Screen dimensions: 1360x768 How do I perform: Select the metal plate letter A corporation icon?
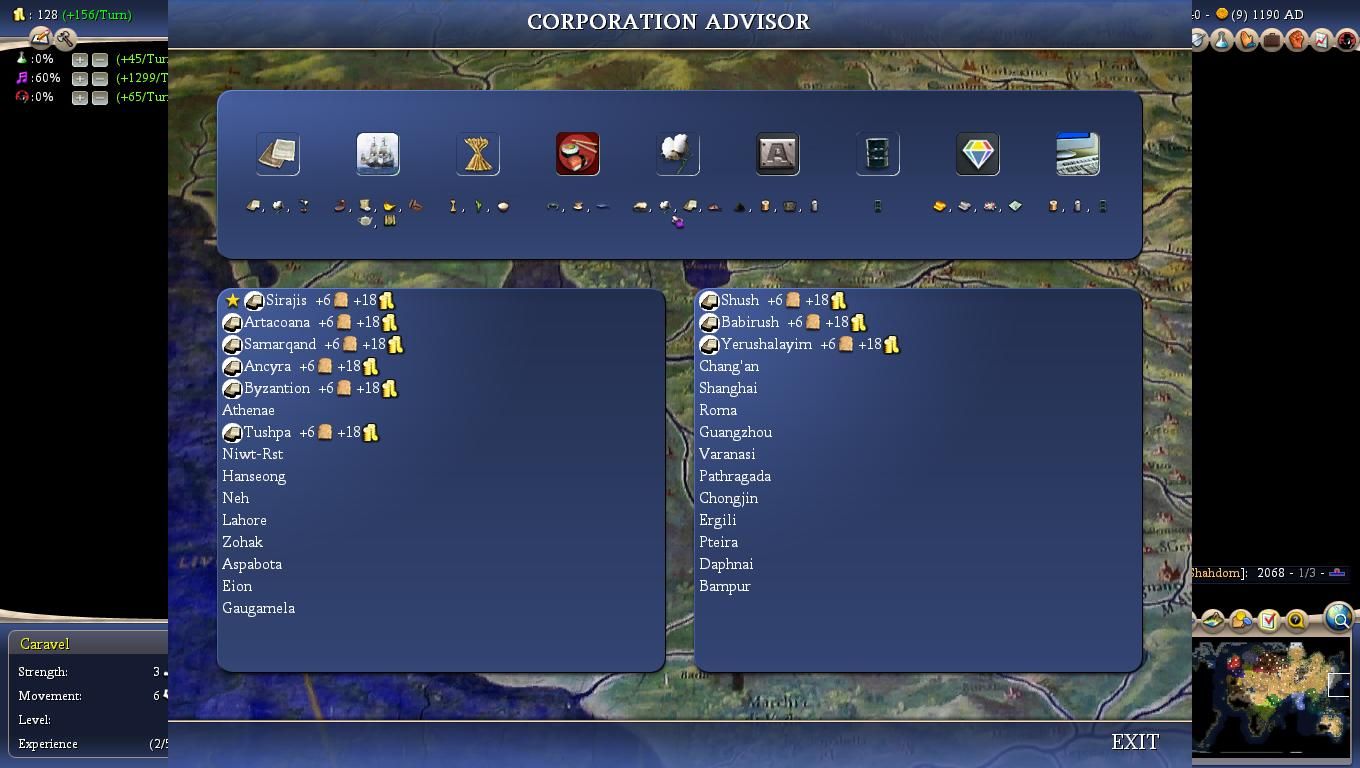(x=778, y=154)
